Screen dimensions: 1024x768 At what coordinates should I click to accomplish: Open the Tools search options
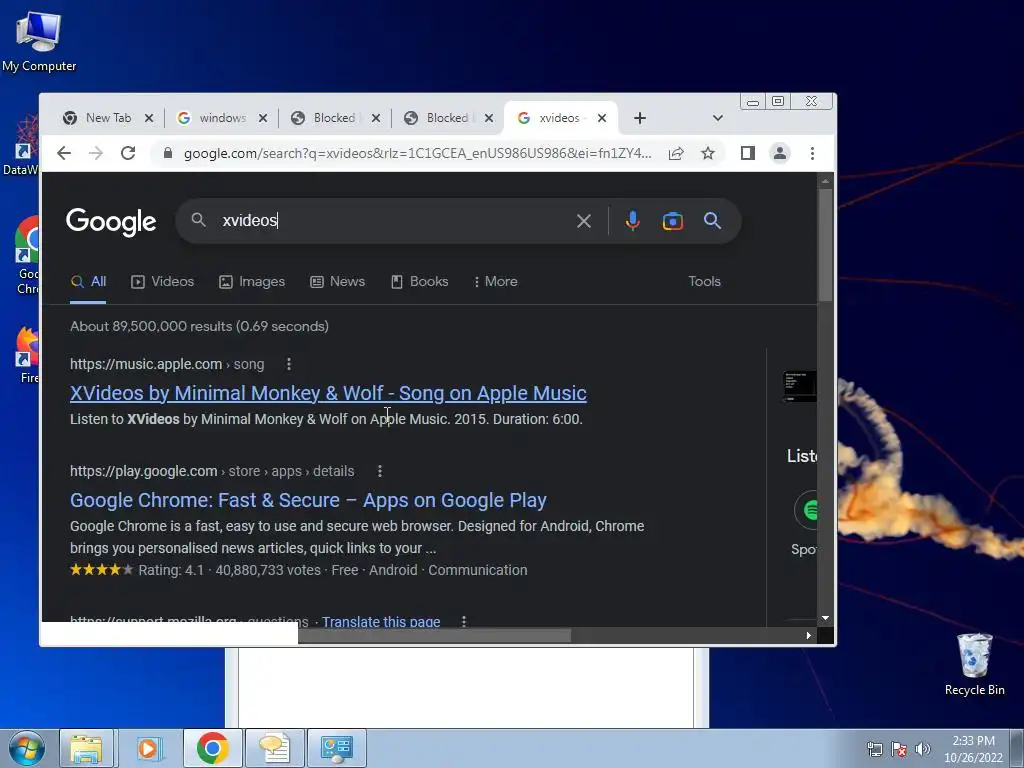pos(704,281)
